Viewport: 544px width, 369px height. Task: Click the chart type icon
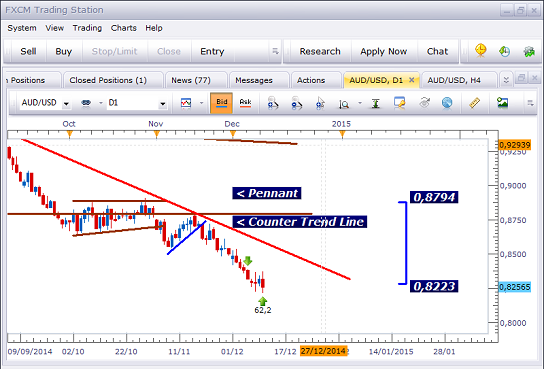pos(186,103)
